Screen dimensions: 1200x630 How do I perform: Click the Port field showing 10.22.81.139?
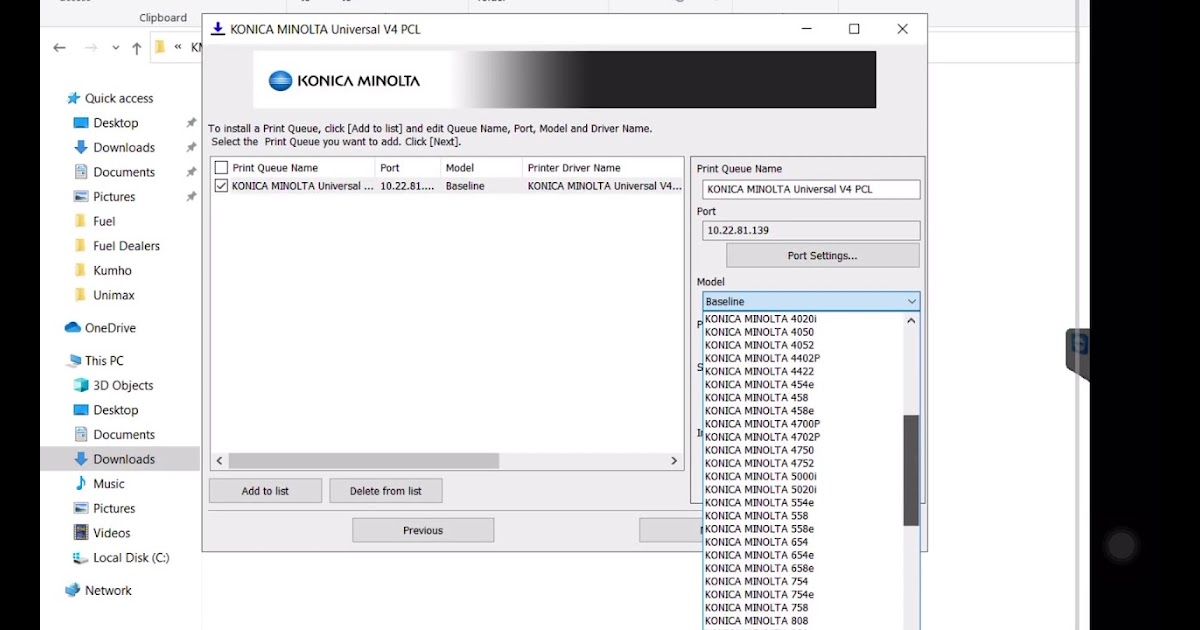point(811,230)
